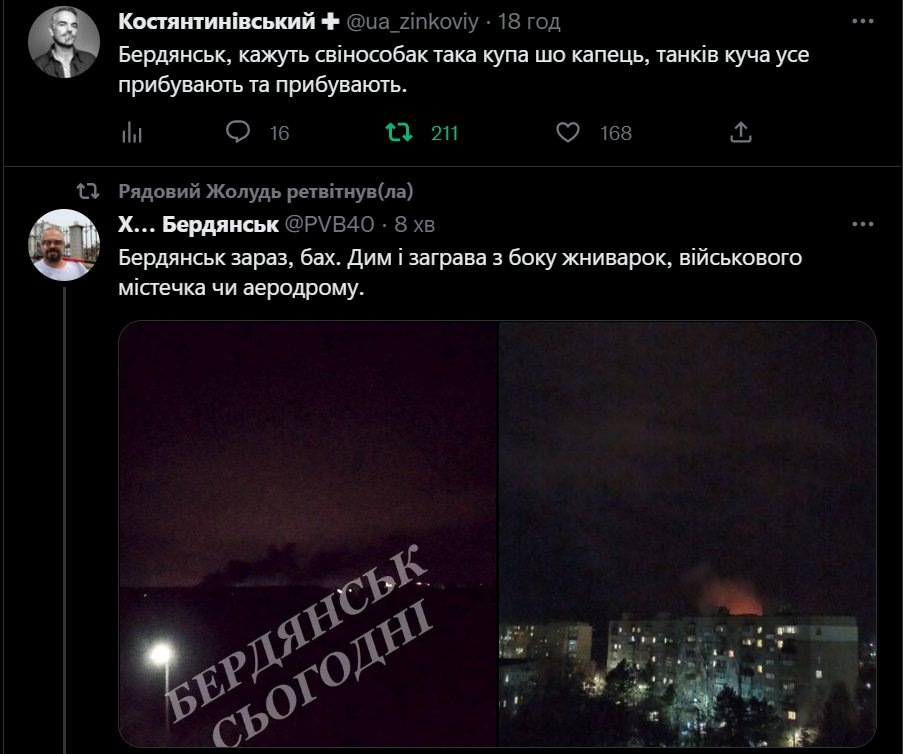Viewport: 903px width, 754px height.
Task: Open the Х… Бердянськ display name
Action: pos(198,224)
